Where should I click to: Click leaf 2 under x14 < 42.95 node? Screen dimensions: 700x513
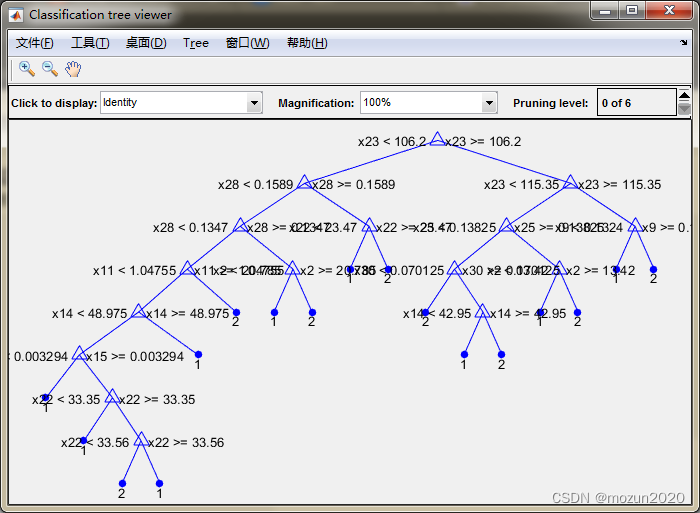tap(501, 355)
